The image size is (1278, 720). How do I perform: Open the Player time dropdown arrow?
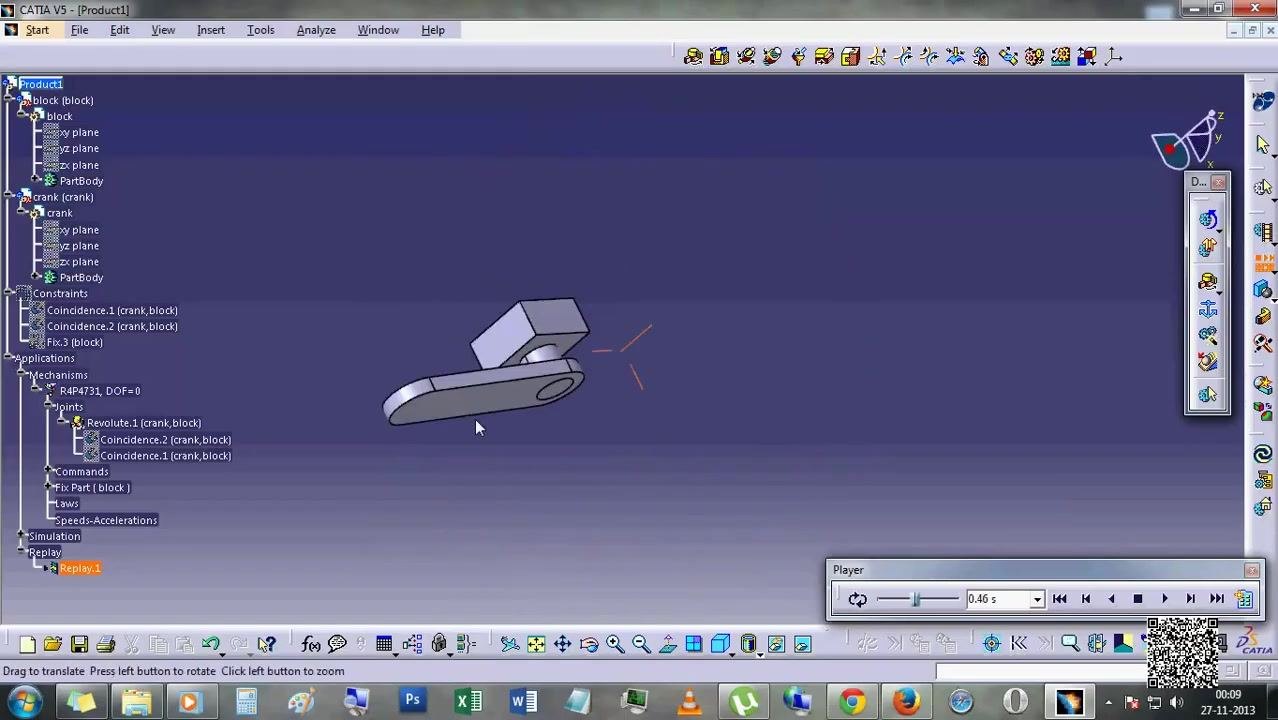pos(1037,599)
